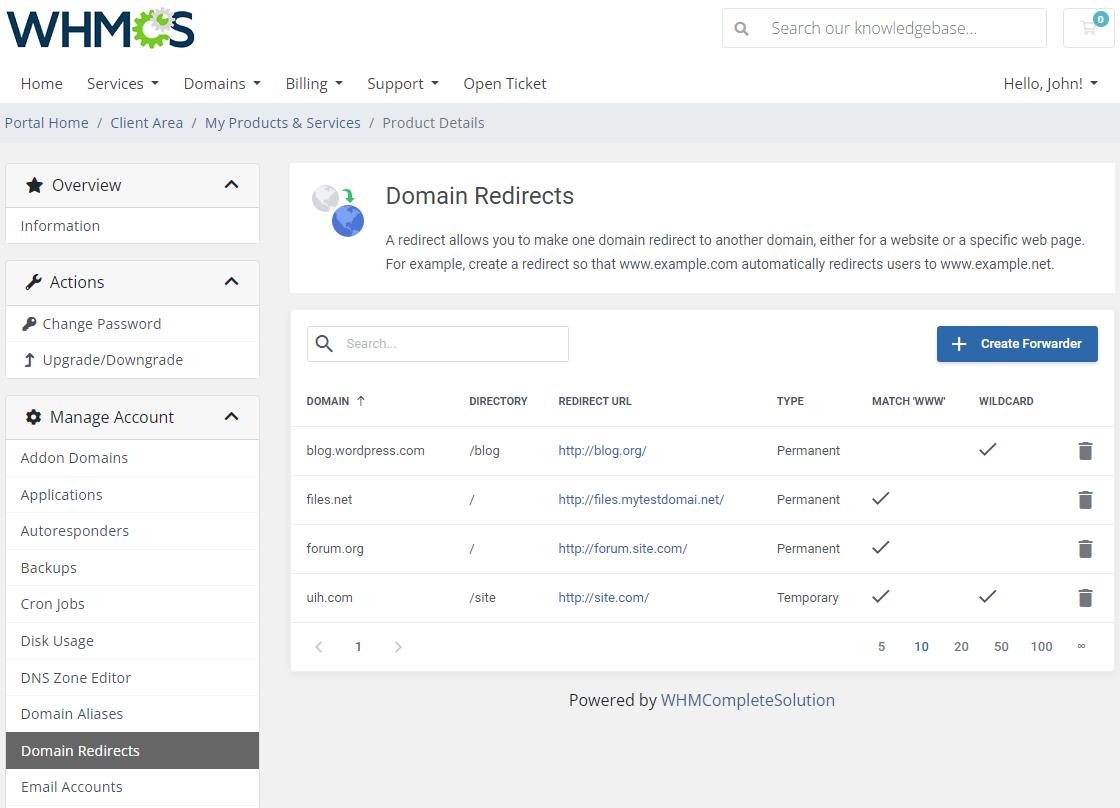Open DNS Zone Editor in sidebar

coord(132,678)
